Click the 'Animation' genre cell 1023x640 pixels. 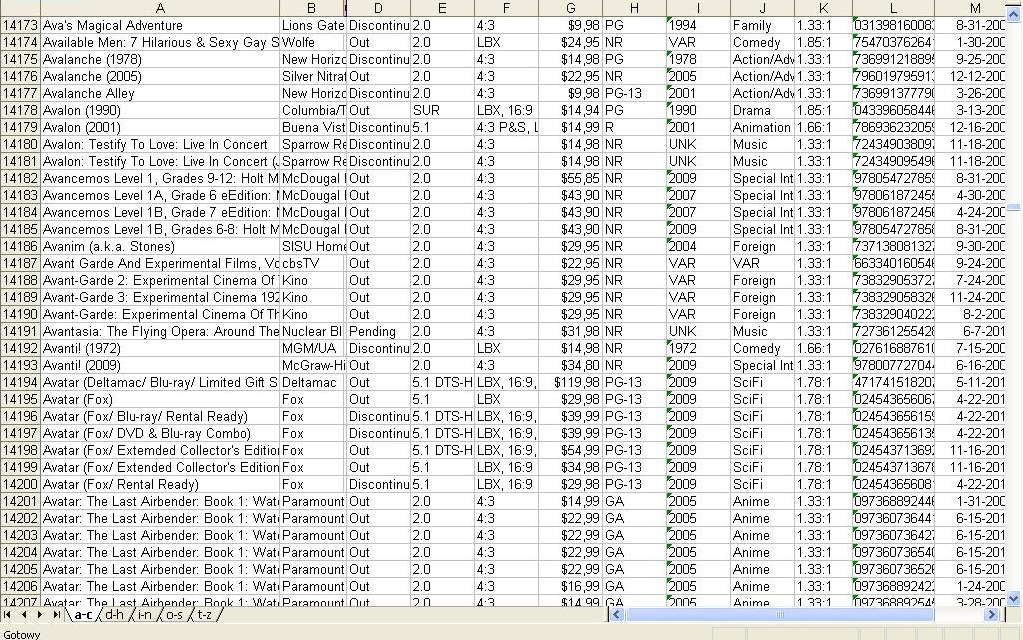point(762,127)
